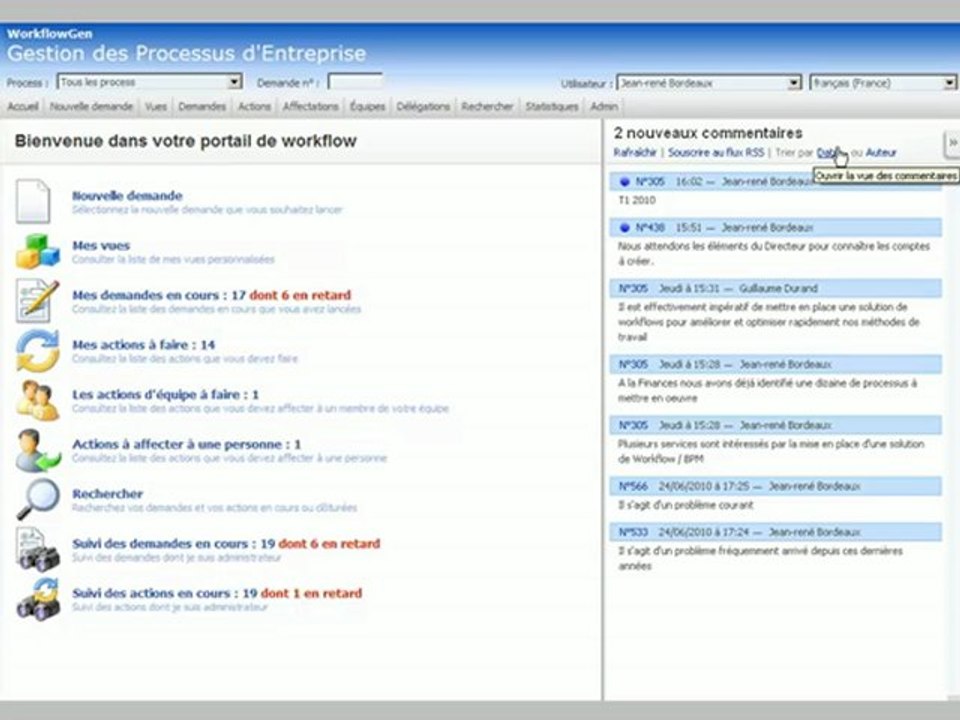This screenshot has height=720, width=960.
Task: Collapse the comments panel with double-arrow button
Action: tap(952, 143)
